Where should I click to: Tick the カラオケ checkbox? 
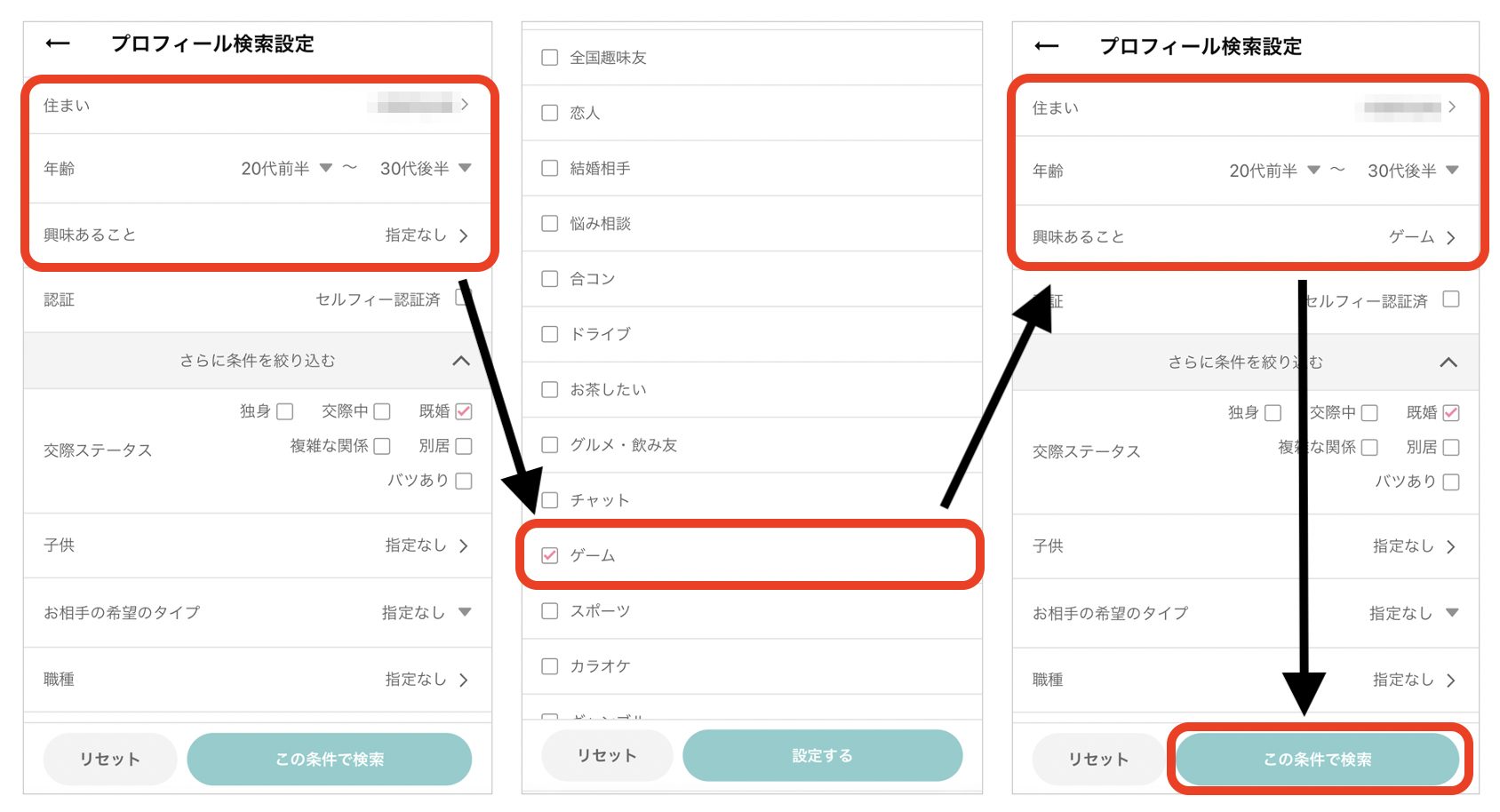point(550,666)
